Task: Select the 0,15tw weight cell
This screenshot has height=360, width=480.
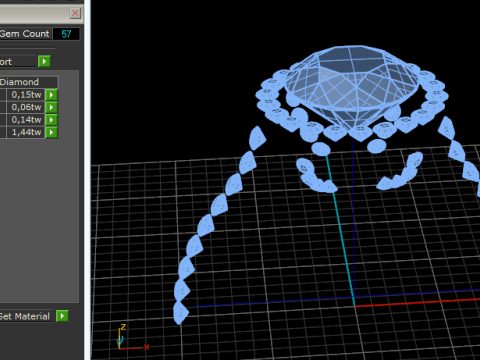Action: point(26,95)
